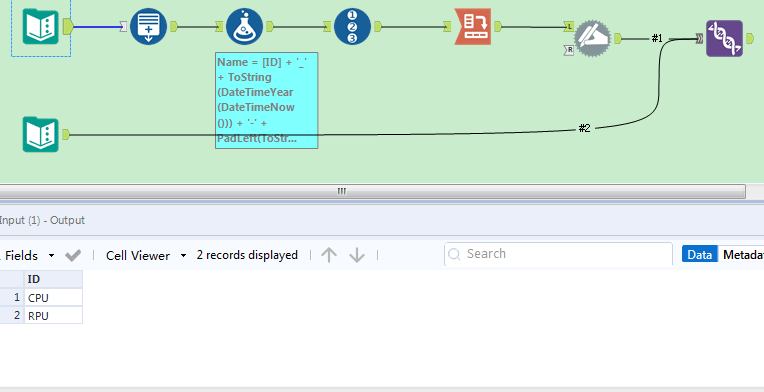Switch to the Data view tab

click(700, 254)
